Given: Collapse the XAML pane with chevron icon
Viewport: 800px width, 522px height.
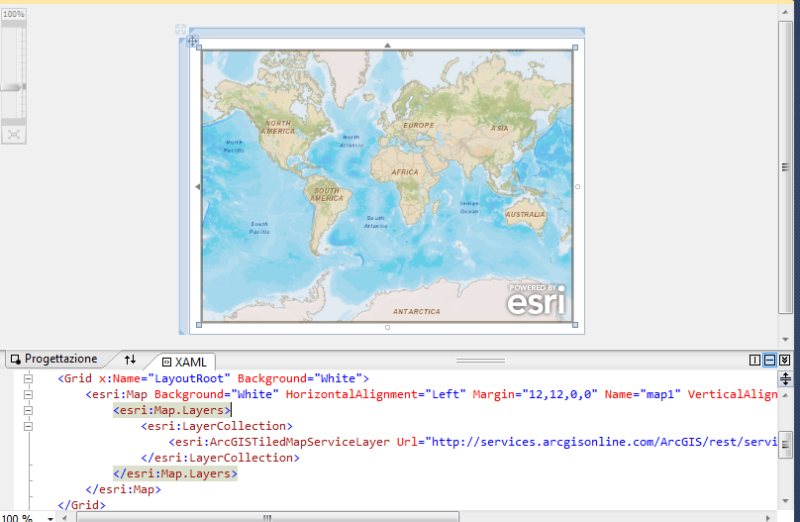Looking at the screenshot, I should coord(785,360).
